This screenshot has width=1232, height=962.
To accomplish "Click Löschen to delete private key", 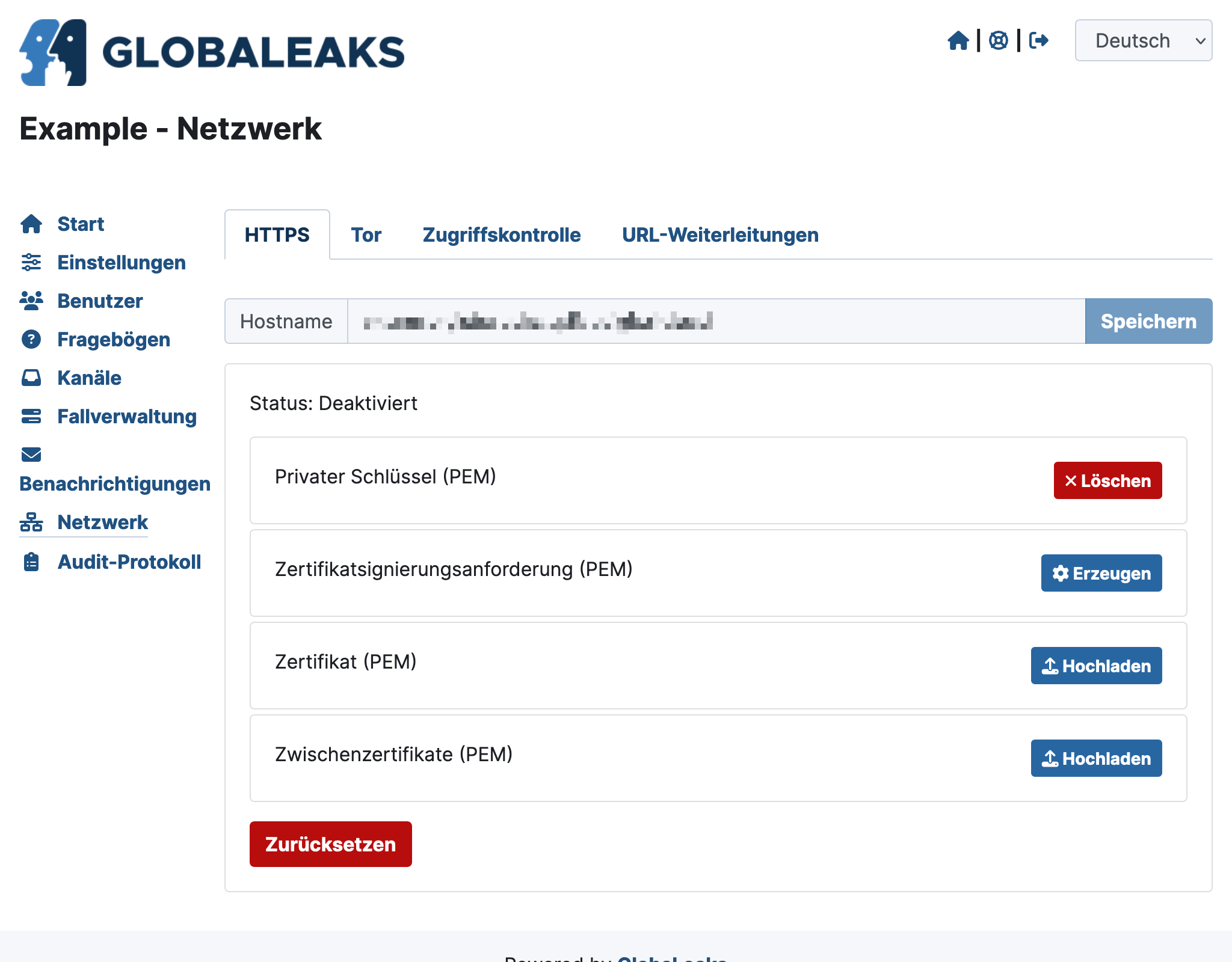I will point(1108,480).
